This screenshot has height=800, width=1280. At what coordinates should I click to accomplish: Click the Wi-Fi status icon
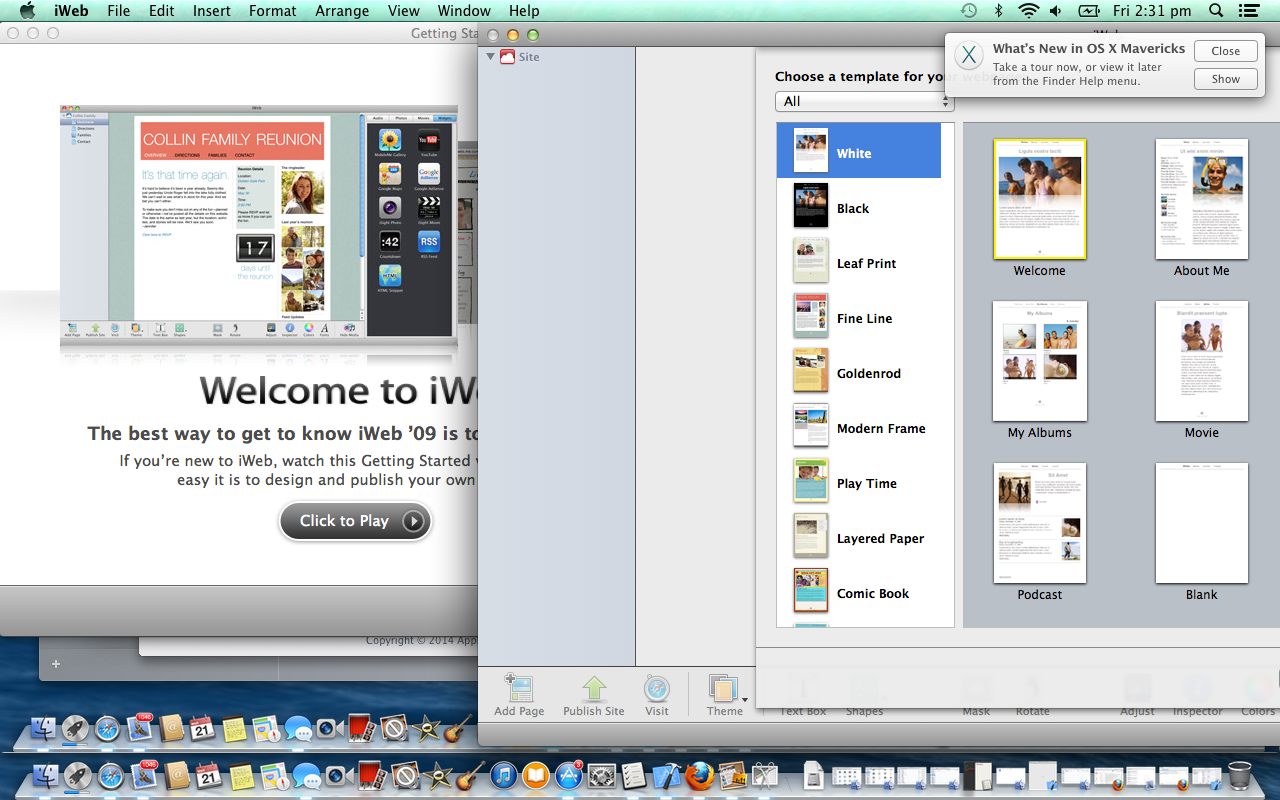pyautogui.click(x=1028, y=11)
